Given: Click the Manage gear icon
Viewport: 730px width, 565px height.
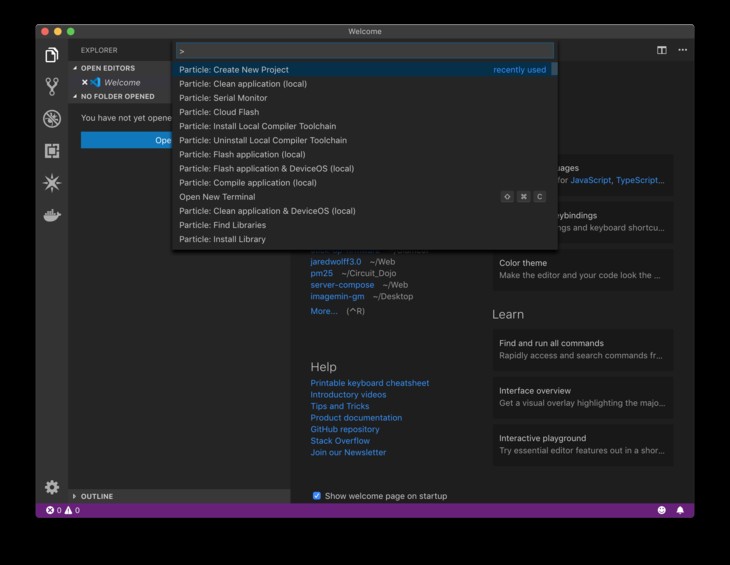Looking at the screenshot, I should 52,487.
